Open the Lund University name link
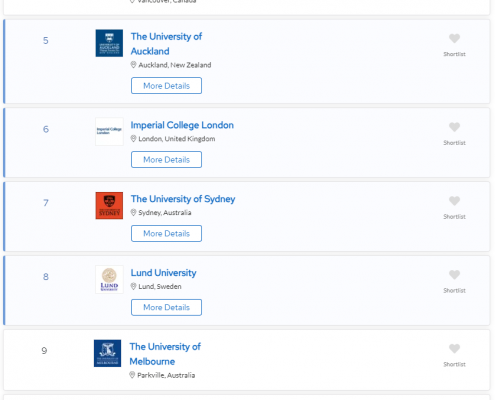Viewport: 495px width, 400px height. (163, 273)
